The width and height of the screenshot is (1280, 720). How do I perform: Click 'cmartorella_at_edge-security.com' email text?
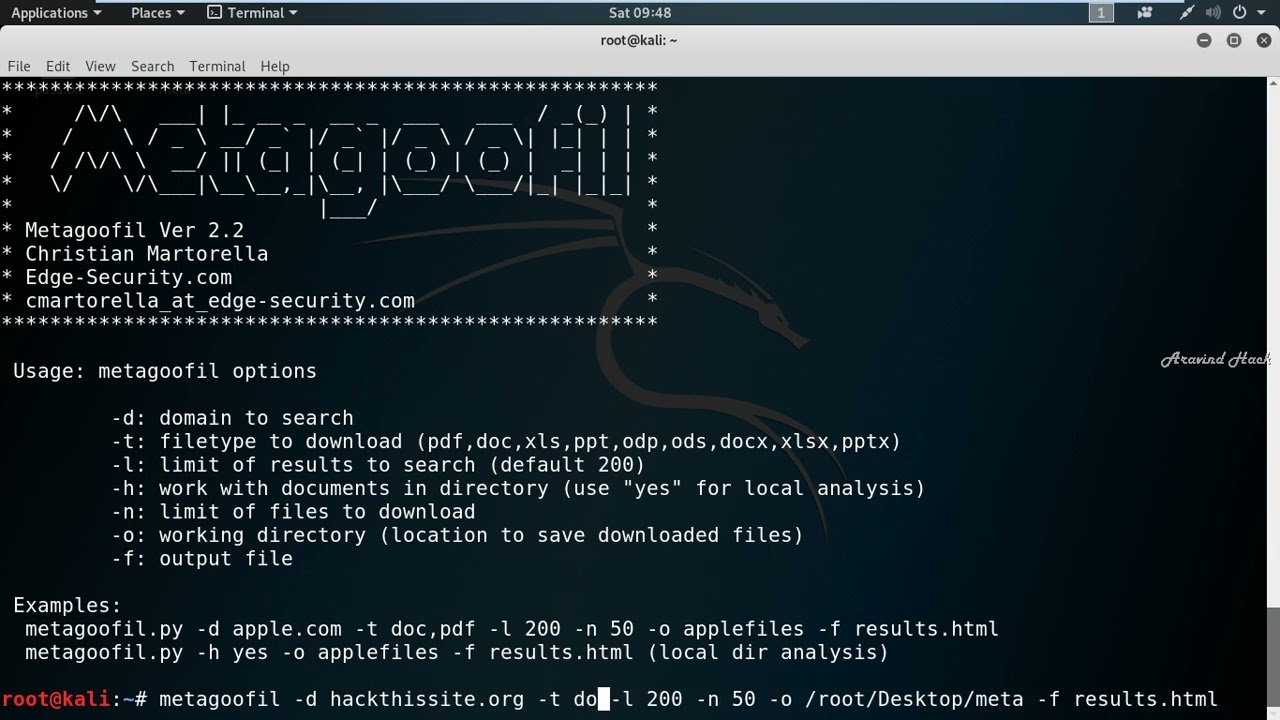220,301
